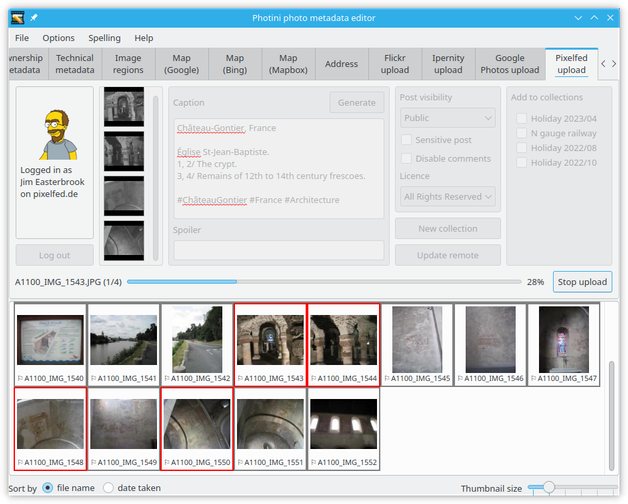Click the Stop upload button
The width and height of the screenshot is (628, 504).
point(582,282)
